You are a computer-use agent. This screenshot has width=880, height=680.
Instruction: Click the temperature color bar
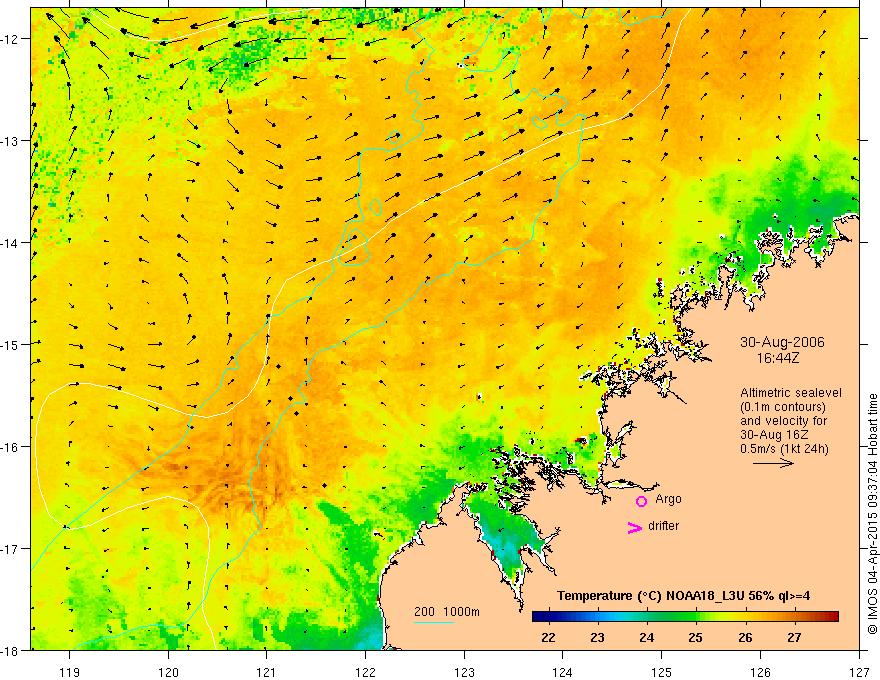pyautogui.click(x=685, y=617)
